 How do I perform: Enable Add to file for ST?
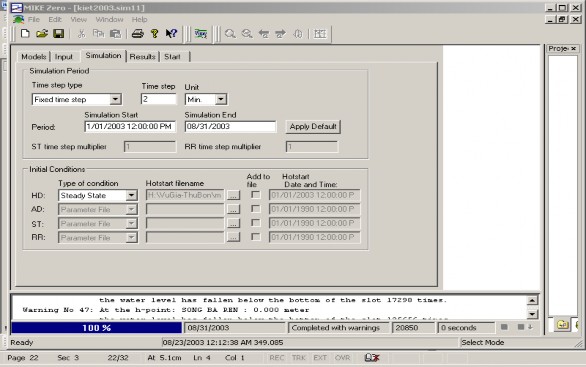pos(256,223)
